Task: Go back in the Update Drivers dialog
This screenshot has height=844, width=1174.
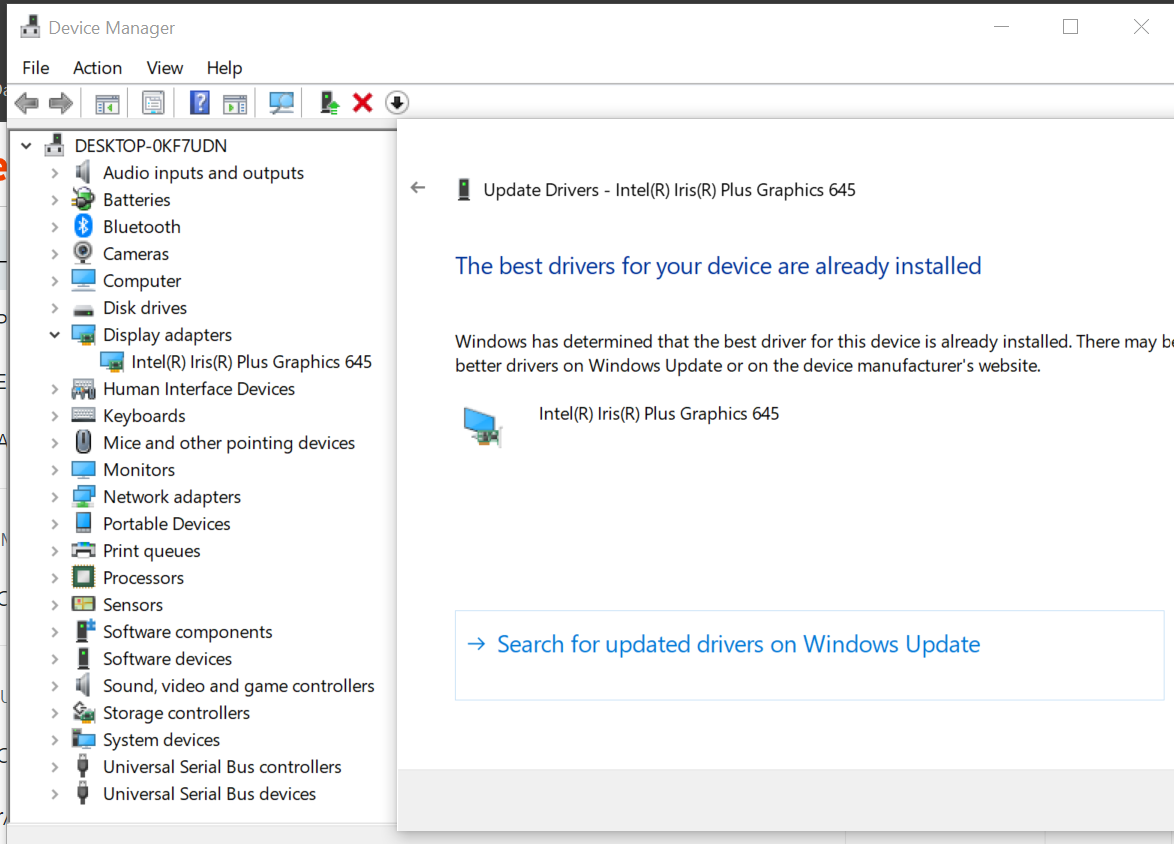Action: 418,188
